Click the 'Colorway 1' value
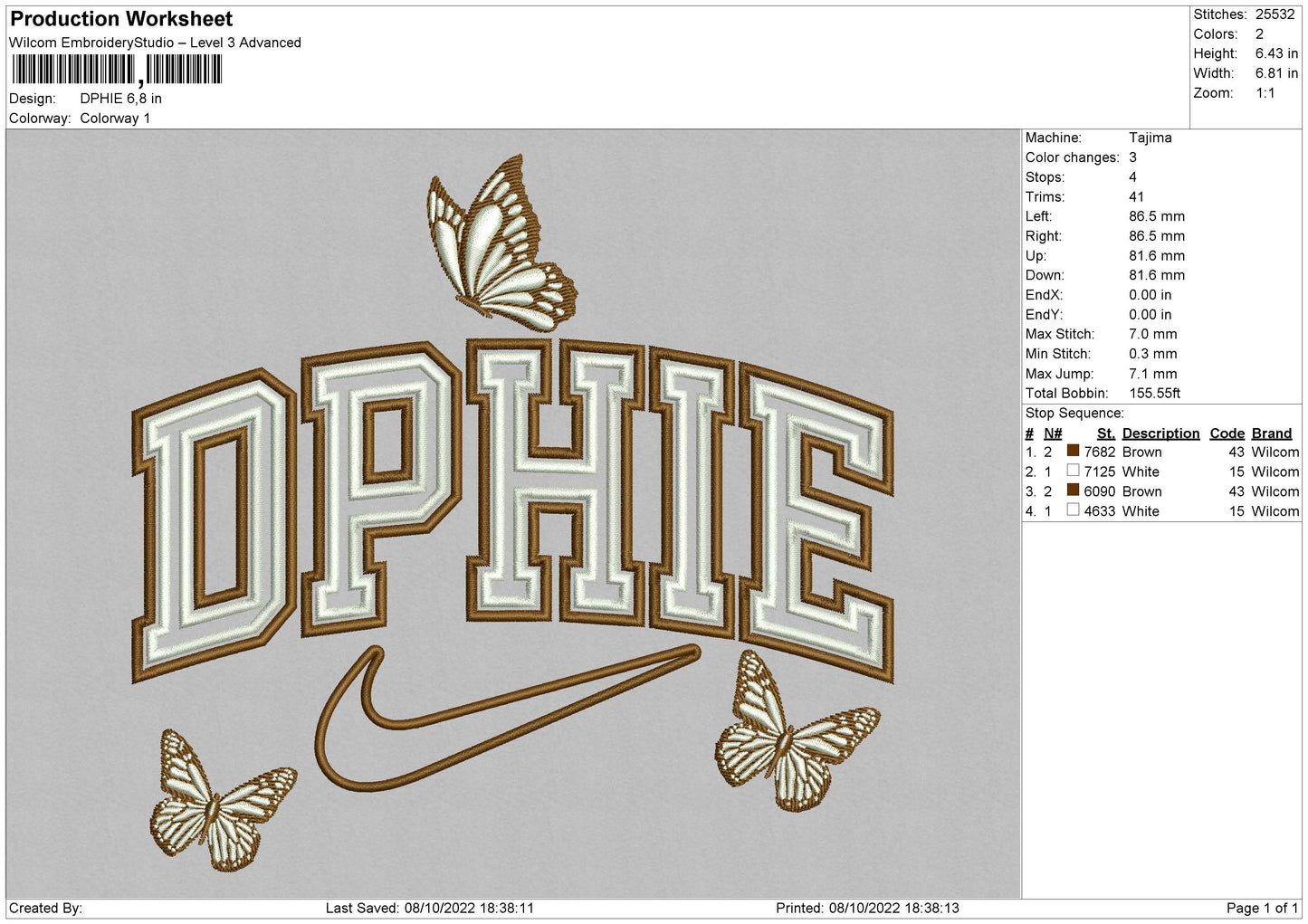The height and width of the screenshot is (924, 1308). (115, 119)
